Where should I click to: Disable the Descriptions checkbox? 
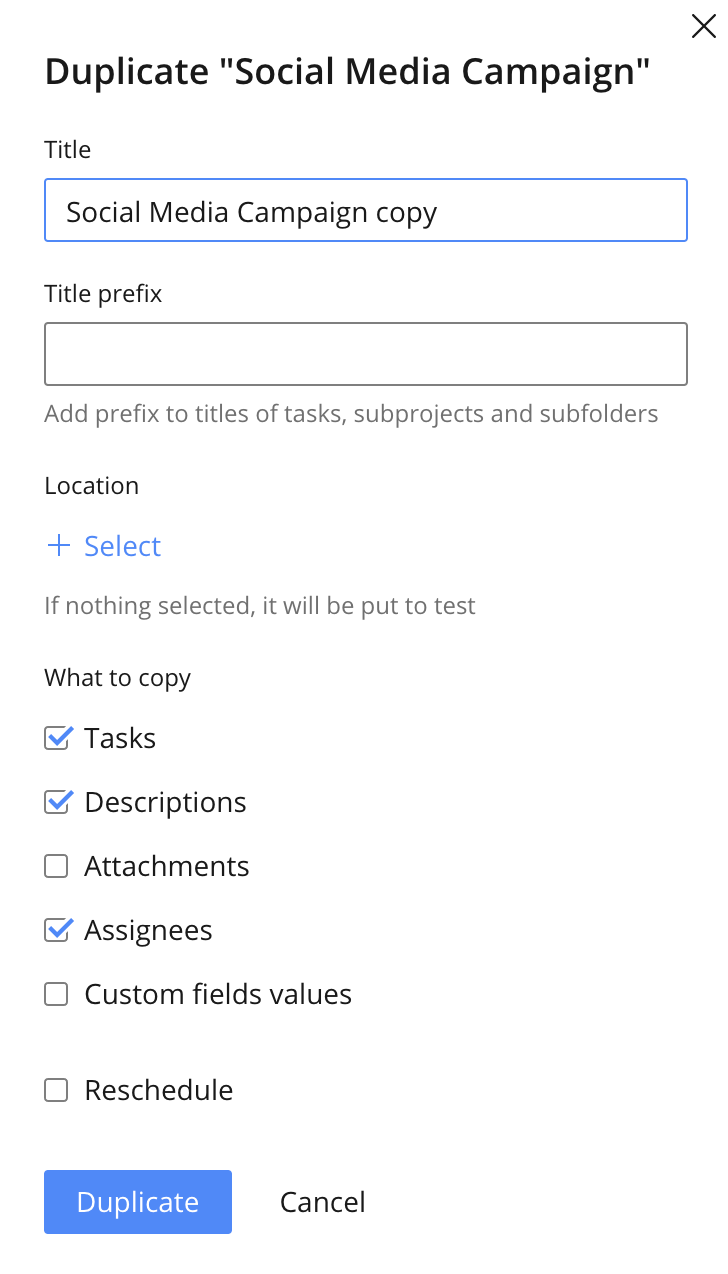point(57,802)
